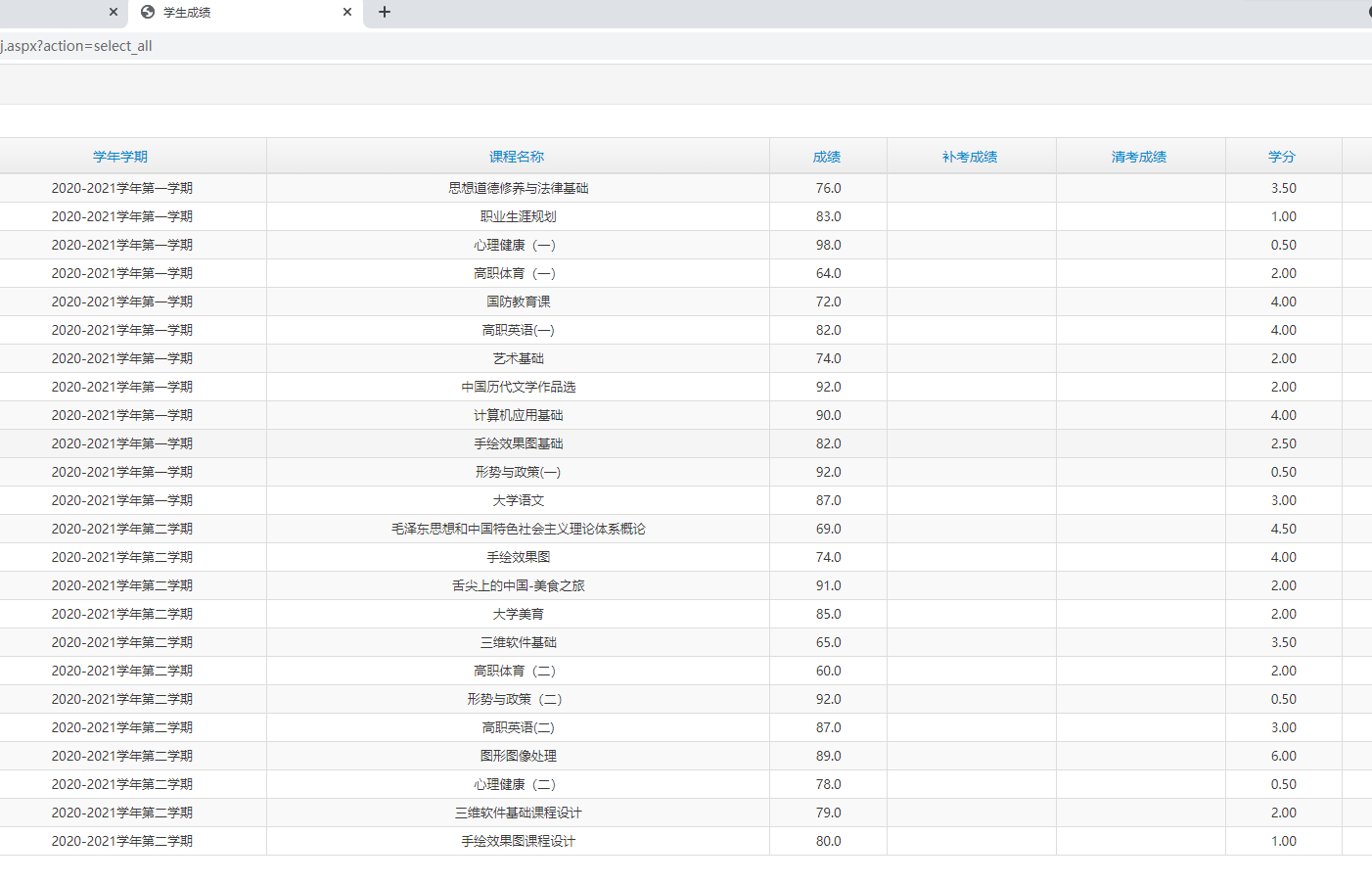The width and height of the screenshot is (1372, 883).
Task: Select the 补考成绩 column header
Action: point(970,157)
